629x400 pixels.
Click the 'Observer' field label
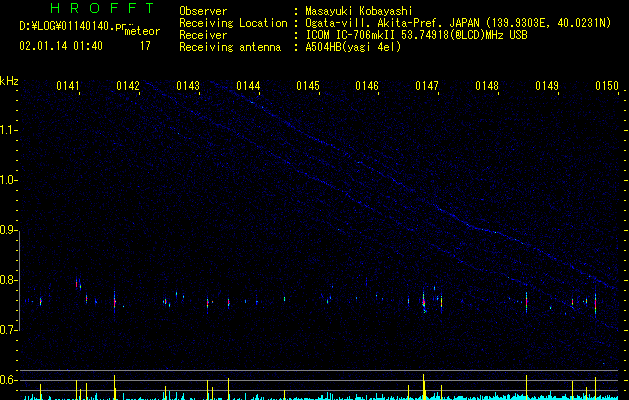(203, 11)
